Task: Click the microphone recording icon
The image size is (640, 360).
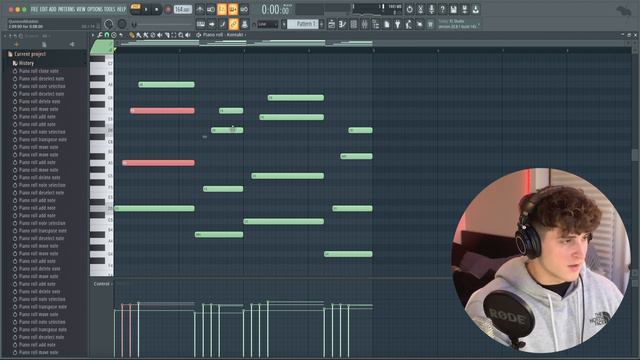Action: click(431, 9)
